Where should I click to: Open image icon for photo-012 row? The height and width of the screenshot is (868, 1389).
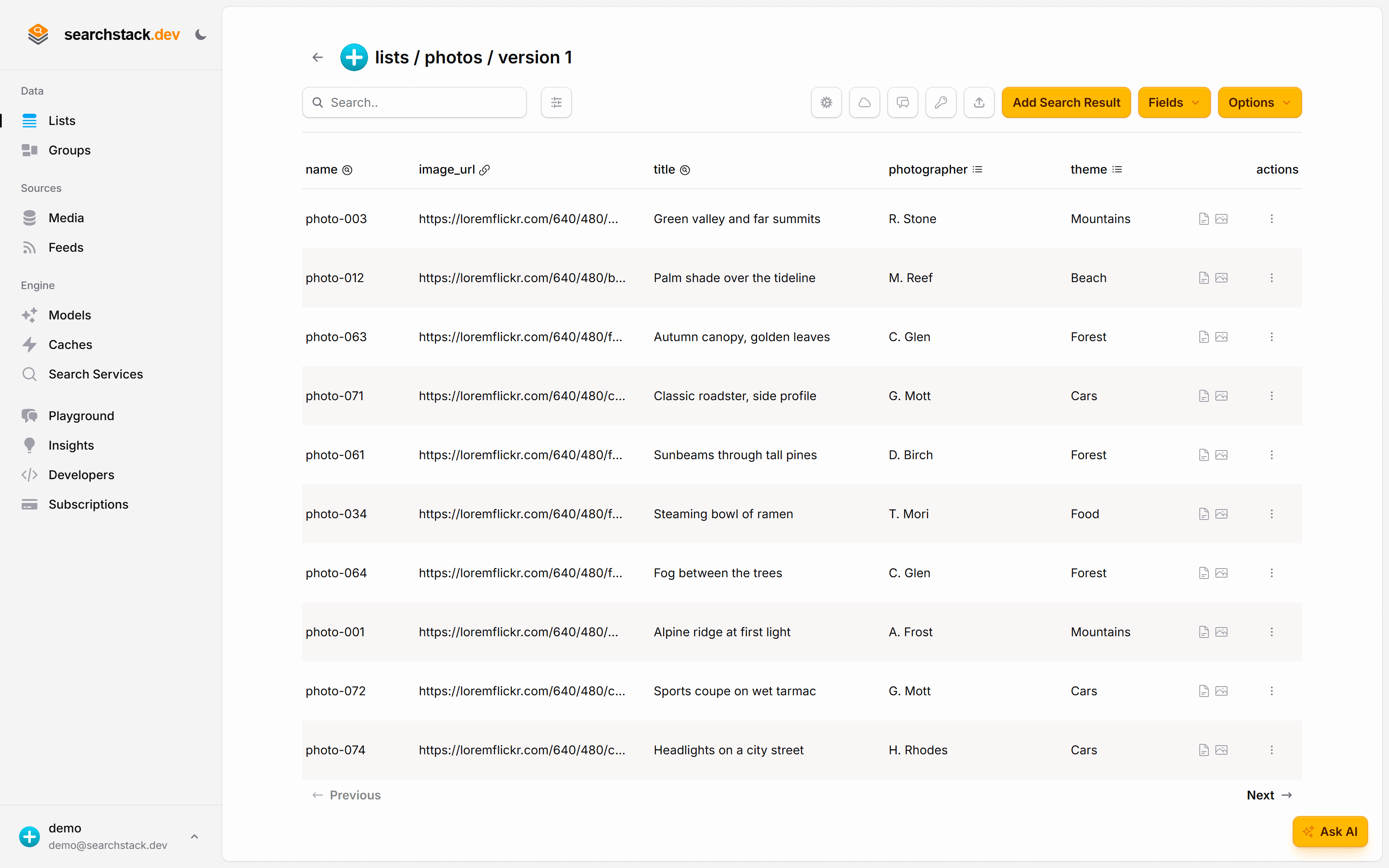pos(1221,278)
